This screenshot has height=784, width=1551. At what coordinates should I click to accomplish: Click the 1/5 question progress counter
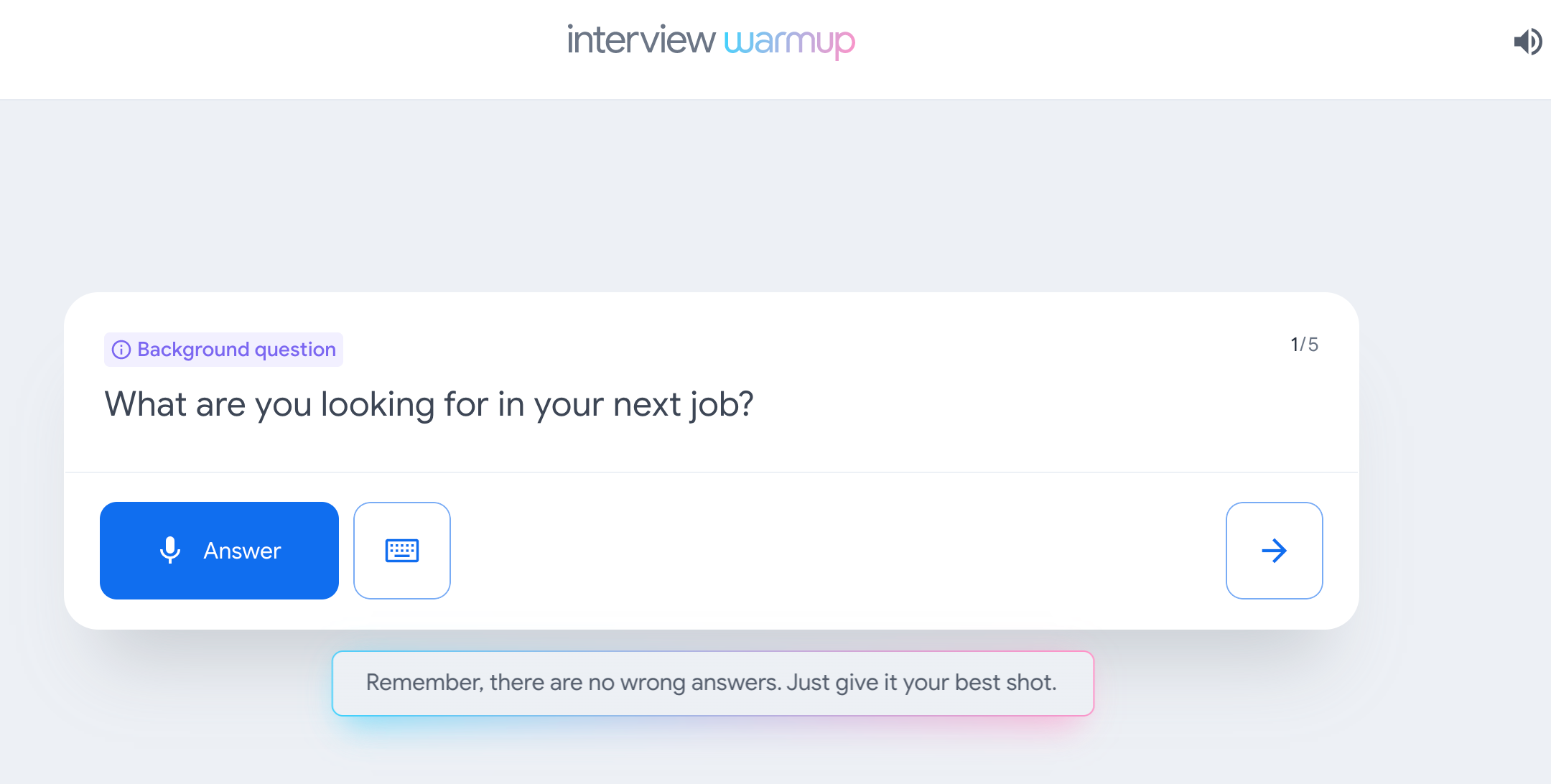(x=1304, y=345)
